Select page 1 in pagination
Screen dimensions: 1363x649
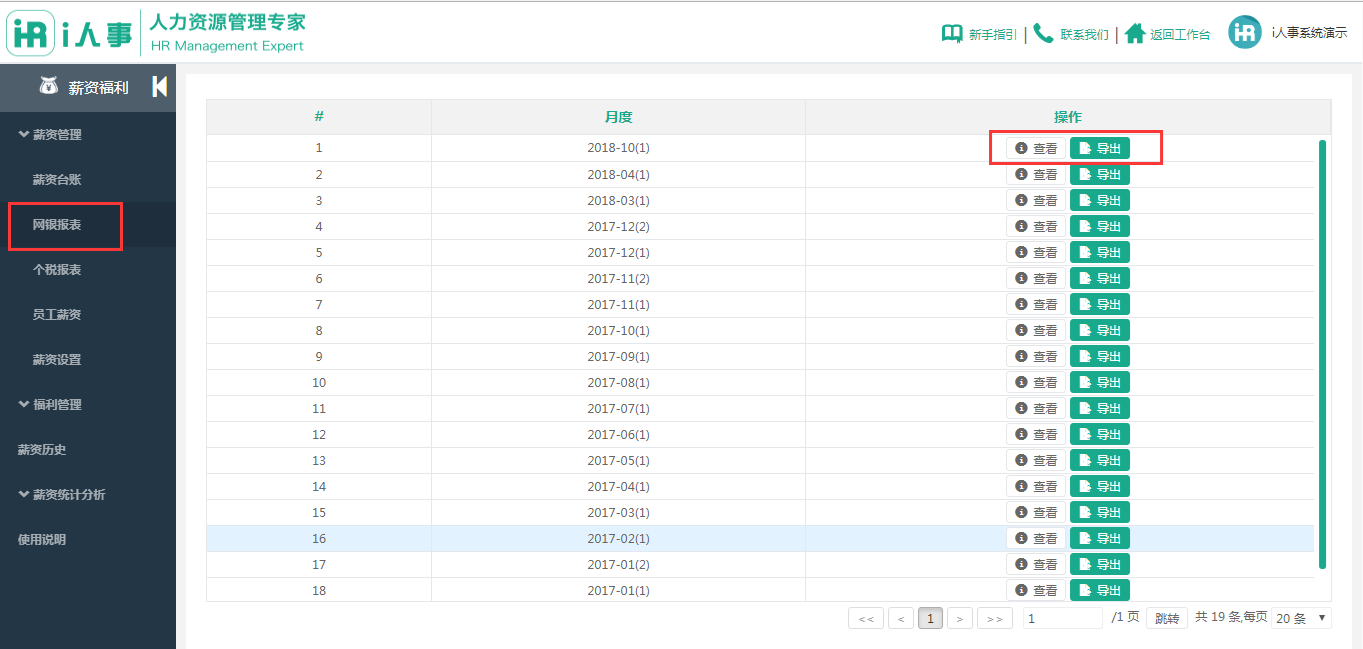(930, 619)
